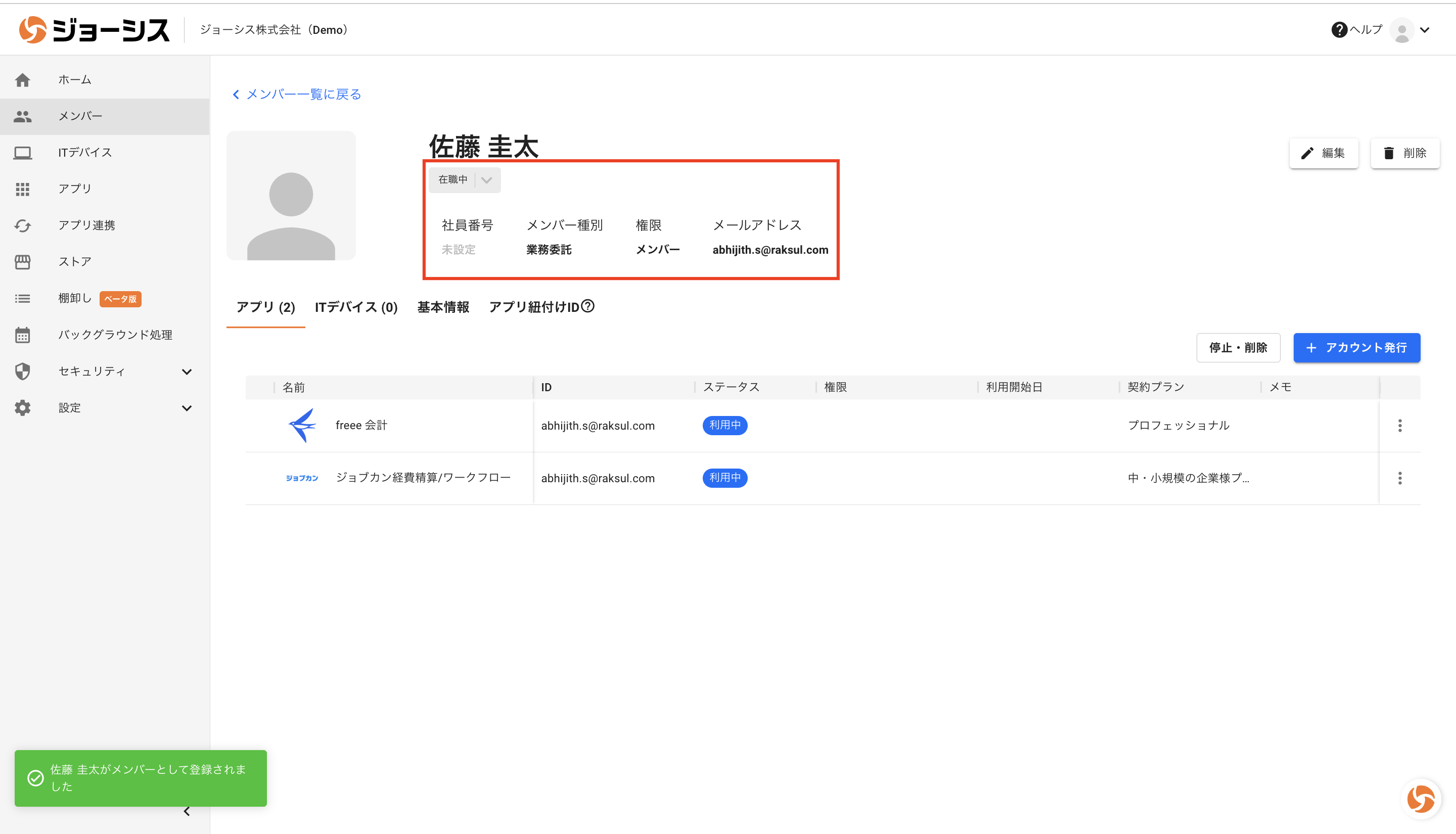The image size is (1456, 834).
Task: Click the ヘルプ link
Action: 1366,30
